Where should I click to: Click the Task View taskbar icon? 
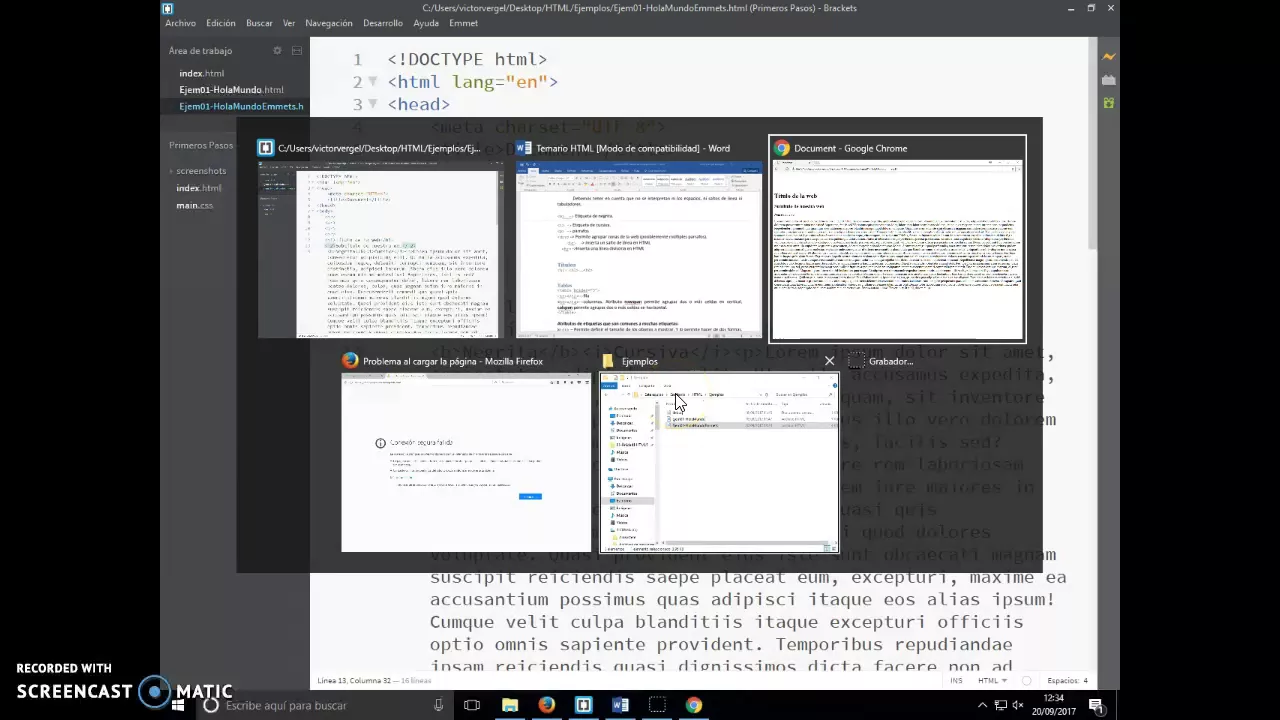(x=472, y=705)
